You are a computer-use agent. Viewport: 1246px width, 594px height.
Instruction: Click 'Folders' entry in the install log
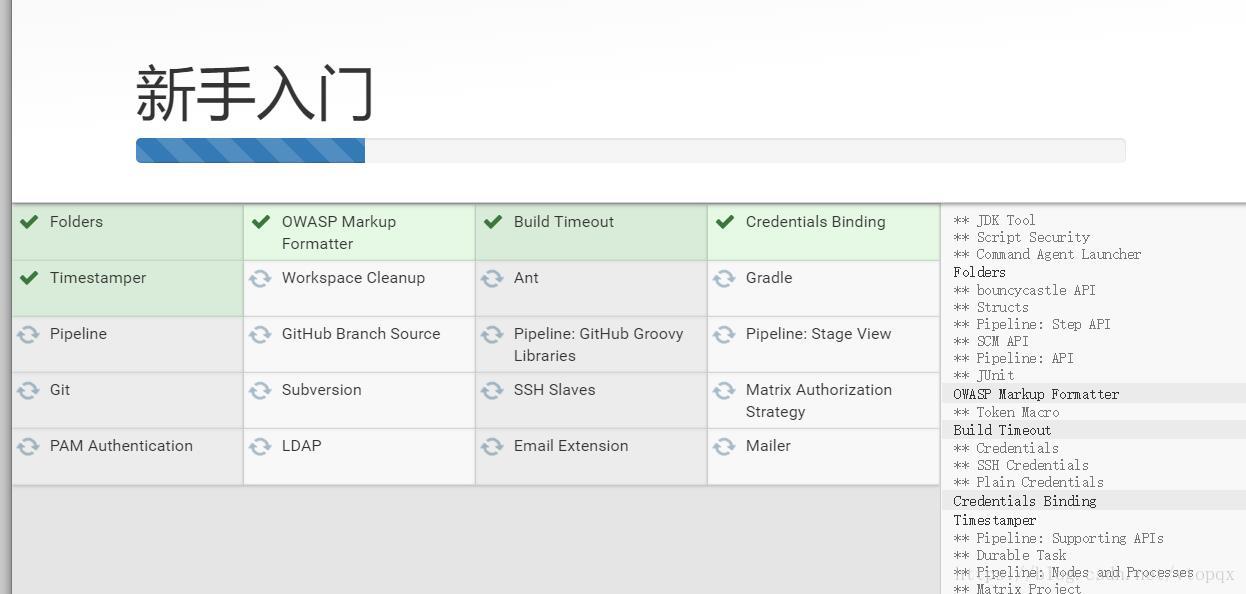pos(979,272)
